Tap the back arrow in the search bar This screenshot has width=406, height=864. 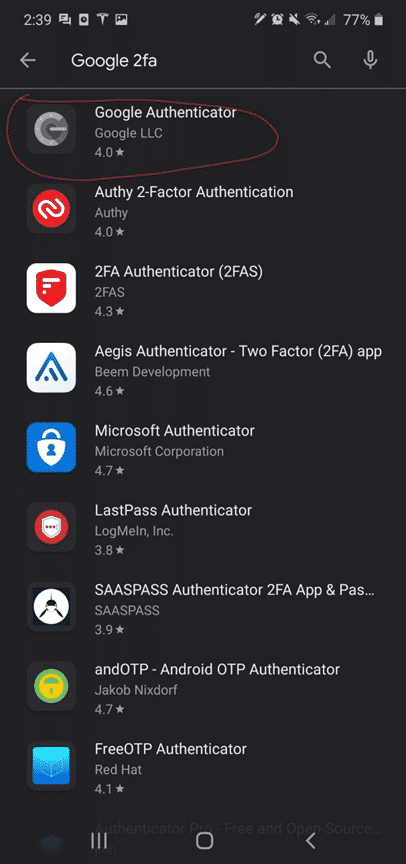tap(28, 60)
